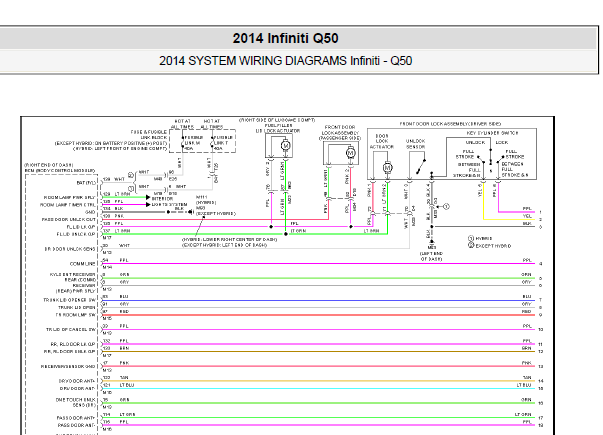Click wire end number 17 beside right 'LT GRN' label

tap(541, 418)
